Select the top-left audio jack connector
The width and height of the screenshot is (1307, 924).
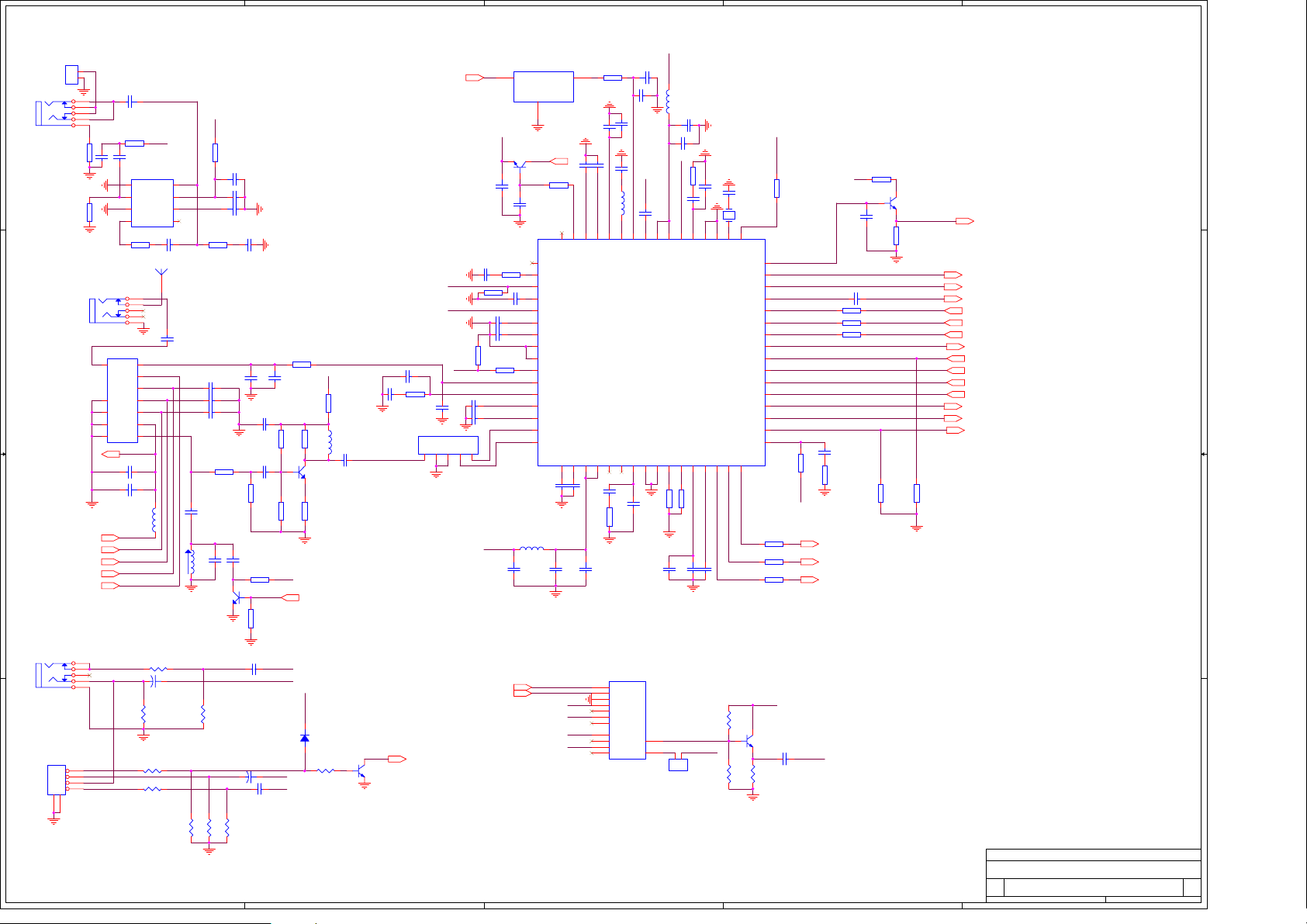56,113
